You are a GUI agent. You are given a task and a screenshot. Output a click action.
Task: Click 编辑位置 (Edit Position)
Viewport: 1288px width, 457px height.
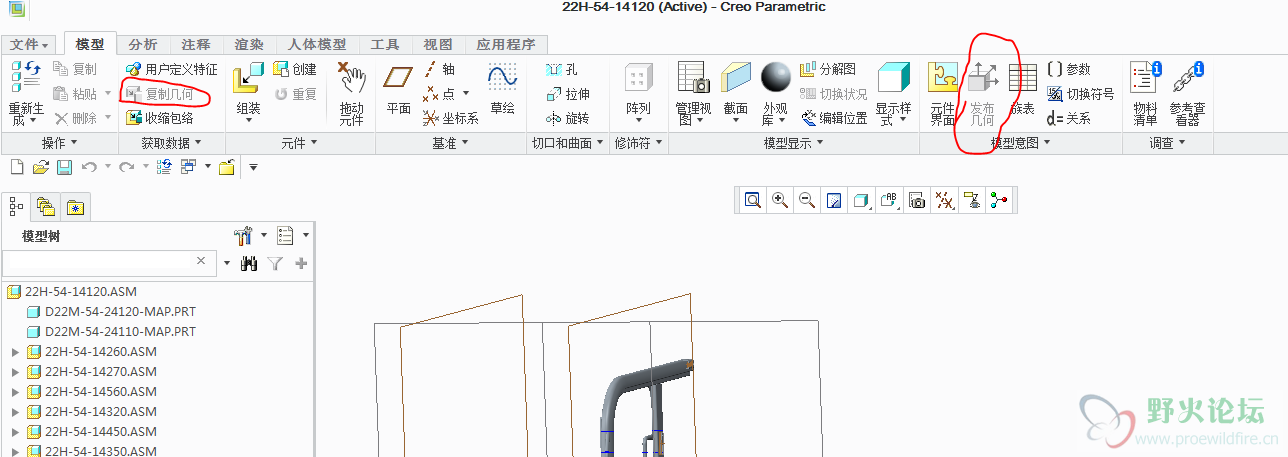tap(834, 118)
